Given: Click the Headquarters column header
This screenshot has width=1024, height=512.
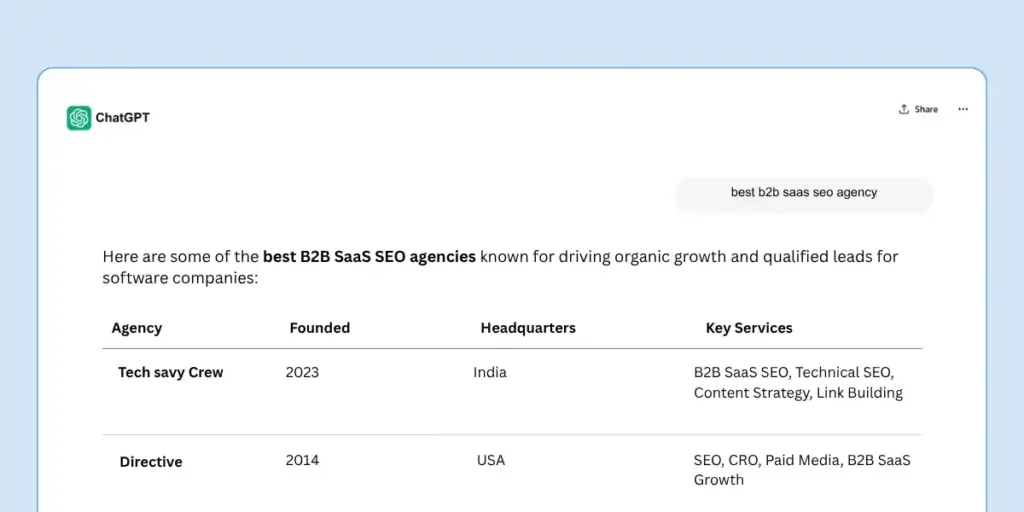Looking at the screenshot, I should coord(528,328).
